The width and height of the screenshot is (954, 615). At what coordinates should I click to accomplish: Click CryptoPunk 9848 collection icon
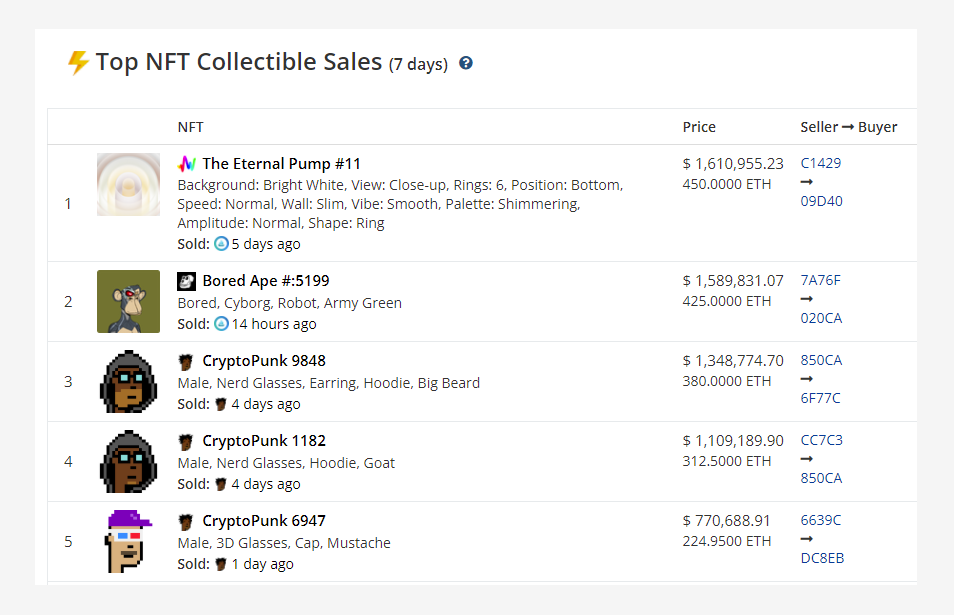click(186, 361)
